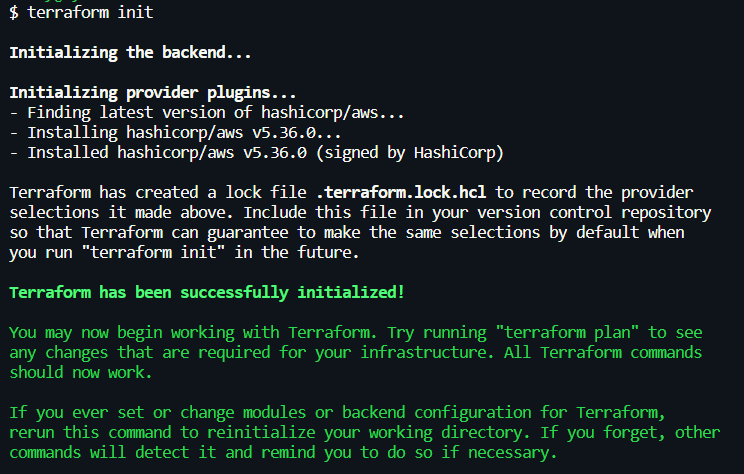Screen dimensions: 744x474
Task: Click "Terraform has been successfully initialized!" message
Action: pos(207,293)
